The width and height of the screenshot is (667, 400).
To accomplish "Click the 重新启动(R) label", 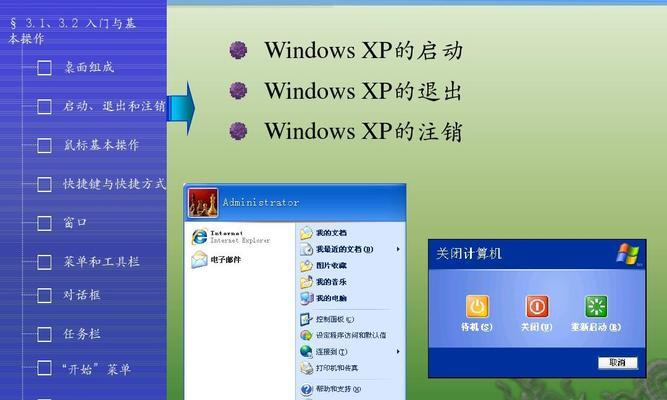I will 596,327.
